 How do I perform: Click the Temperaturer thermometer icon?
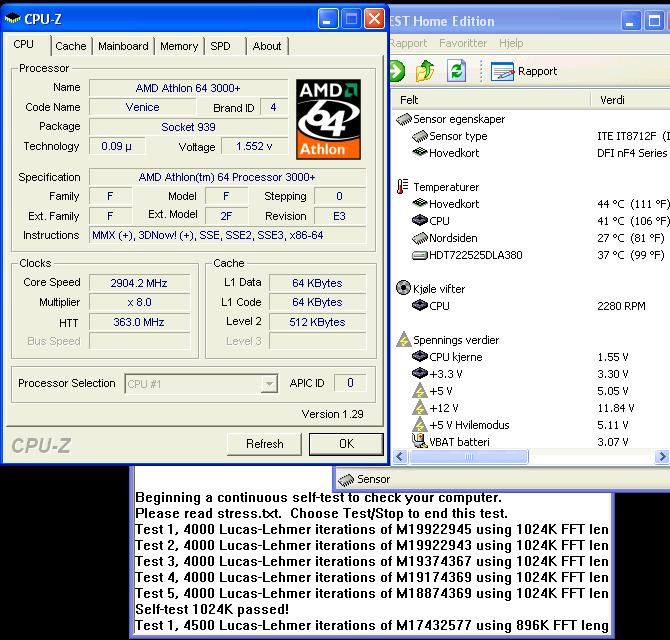tap(402, 187)
